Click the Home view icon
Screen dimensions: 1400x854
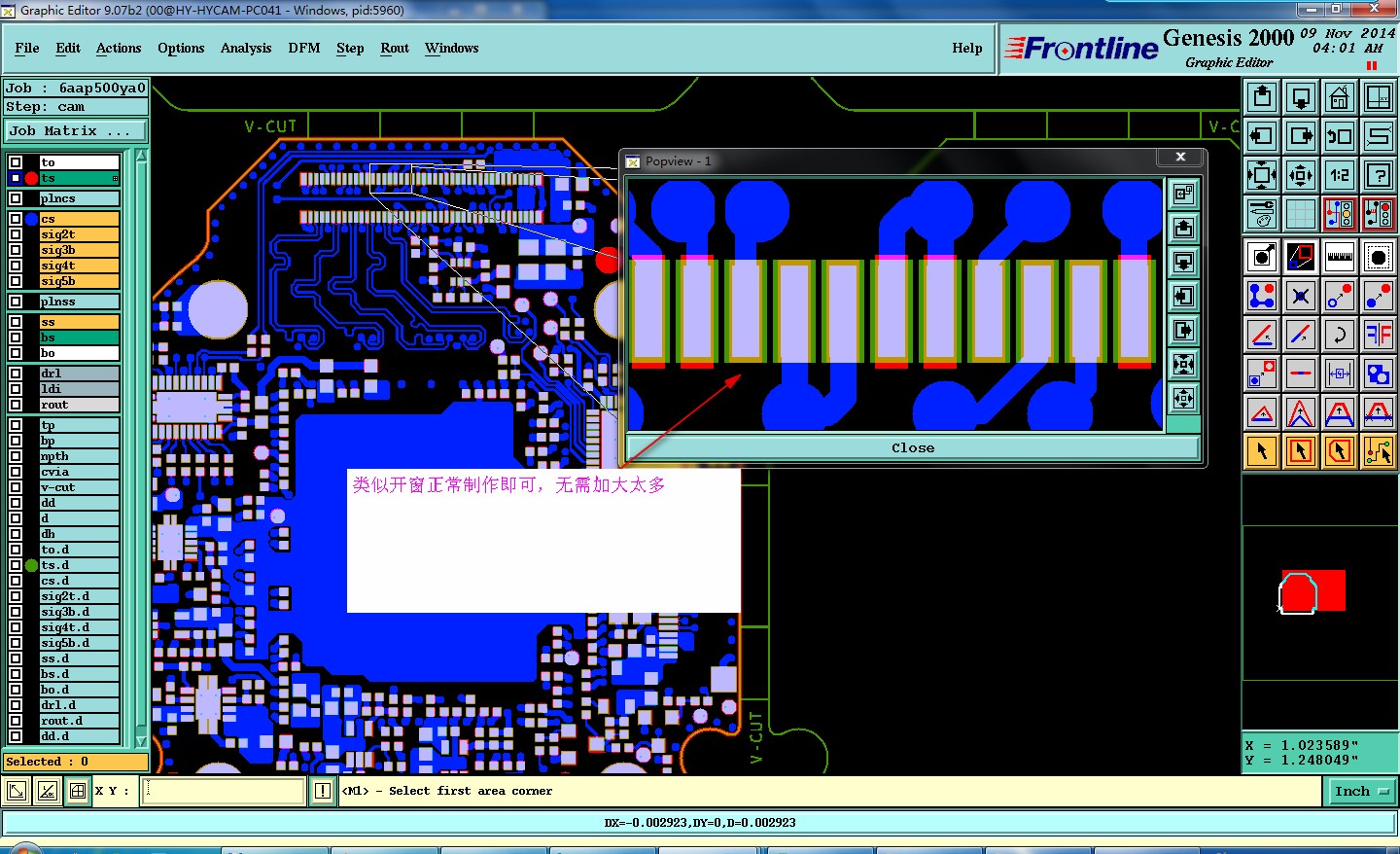pos(1340,97)
